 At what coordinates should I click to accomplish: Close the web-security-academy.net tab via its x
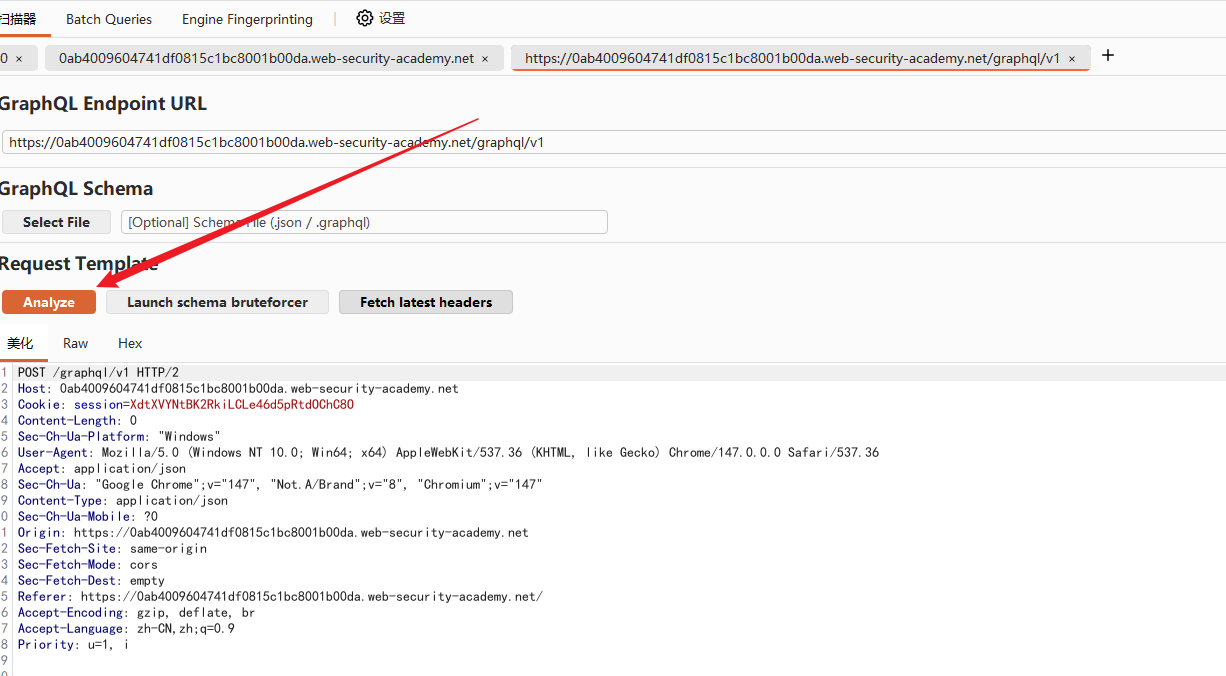[x=485, y=59]
